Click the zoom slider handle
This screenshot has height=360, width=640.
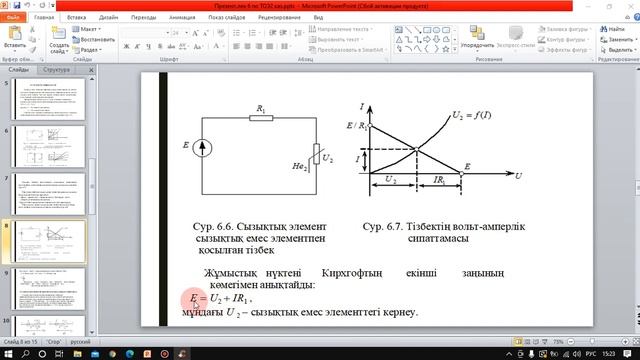(x=592, y=342)
